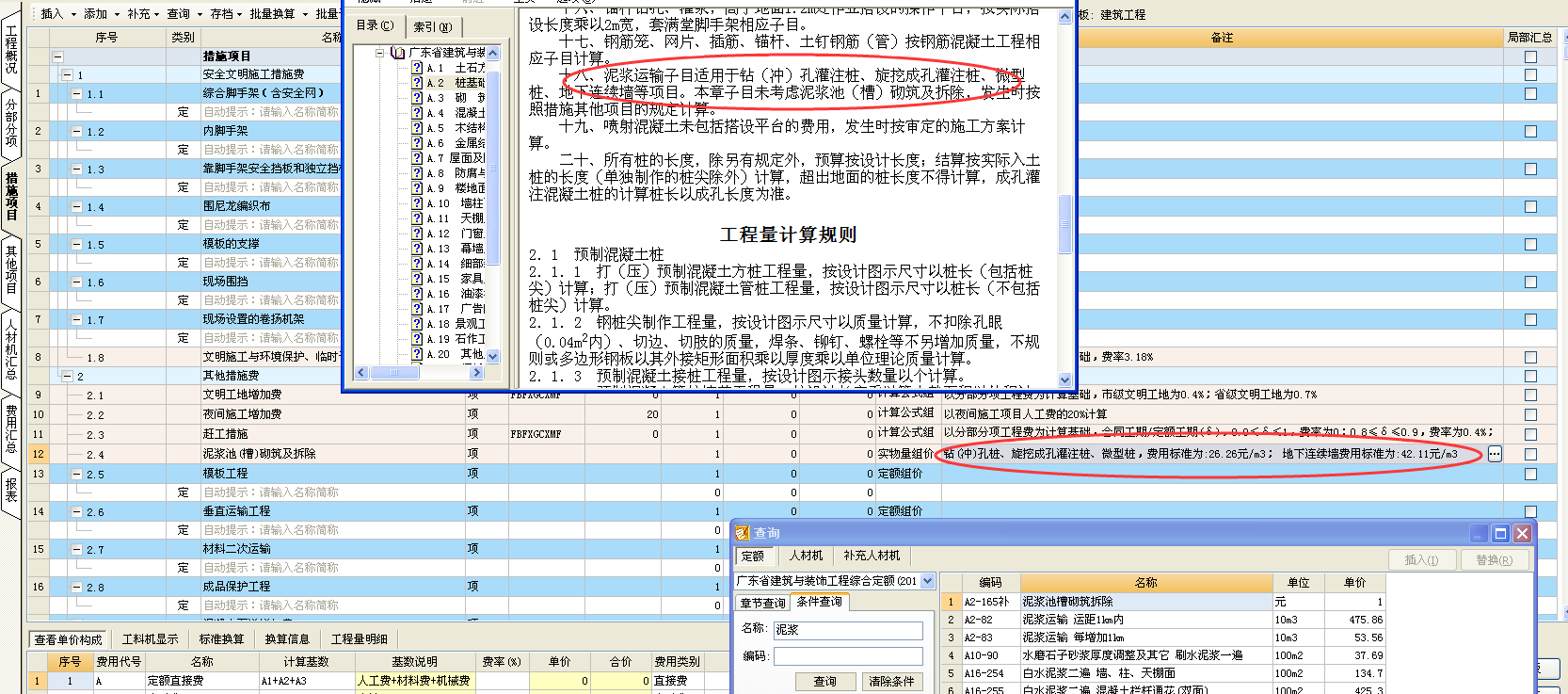Open help topic icon for A.17 广告
Screen dimensions: 1568x694
(x=417, y=309)
